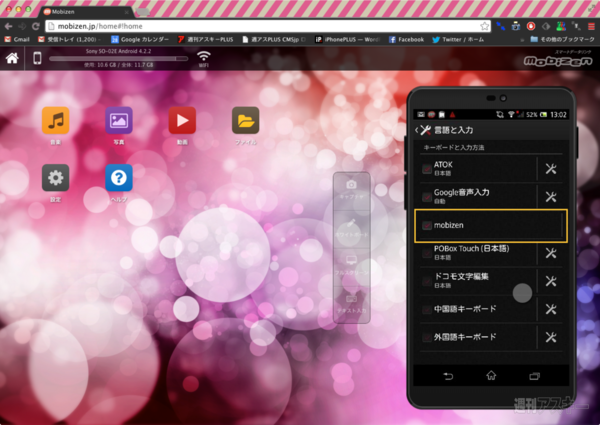Open the Google カレンダー bookmark

tap(140, 39)
